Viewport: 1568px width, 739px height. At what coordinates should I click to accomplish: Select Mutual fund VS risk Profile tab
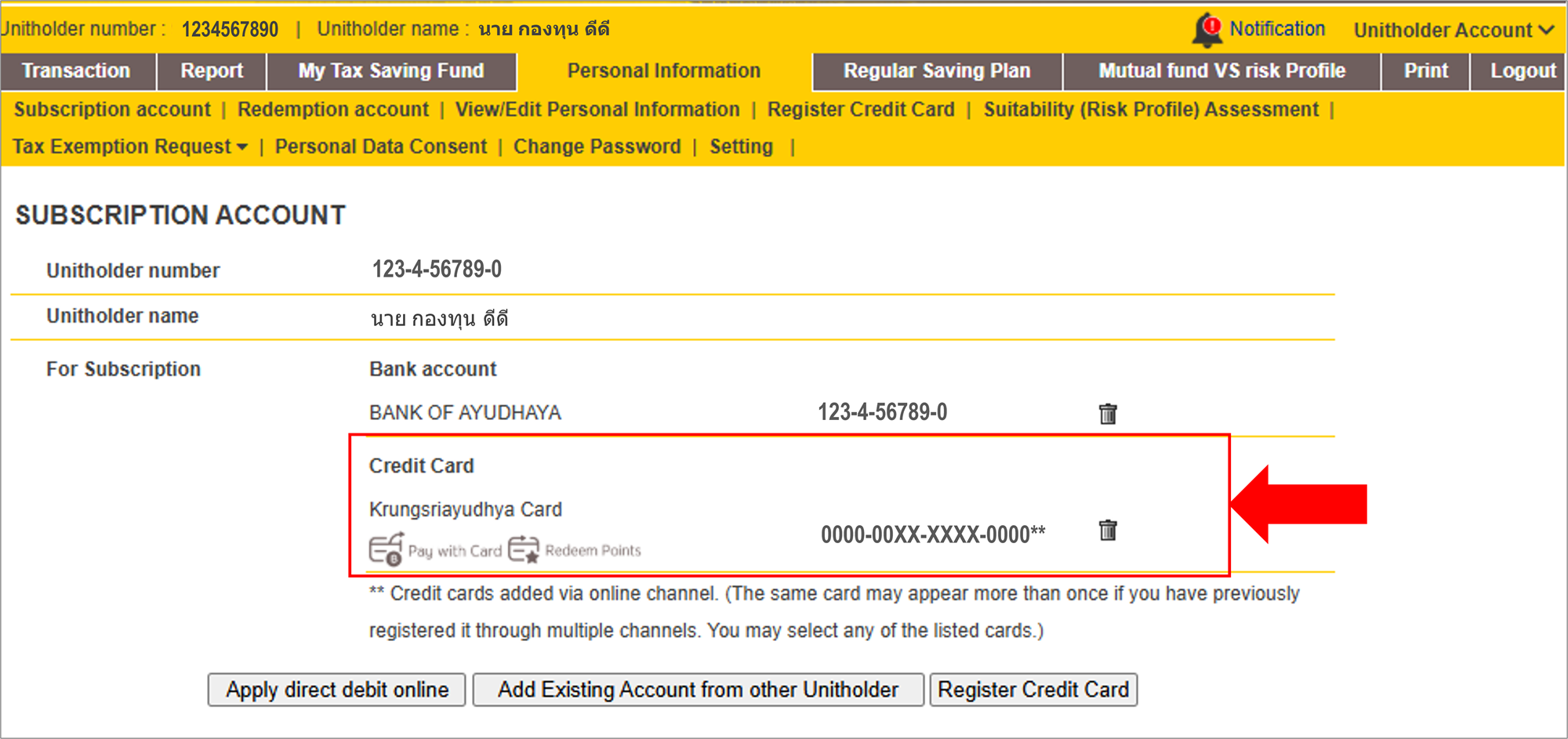point(1221,71)
